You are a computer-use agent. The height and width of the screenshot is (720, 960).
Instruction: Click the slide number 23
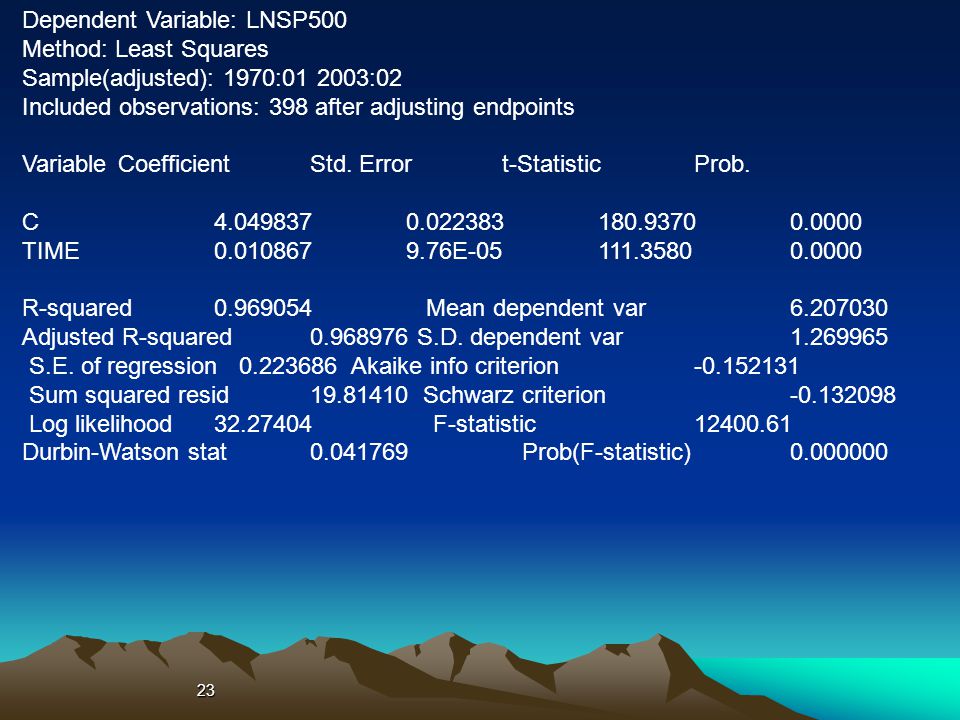tap(206, 691)
